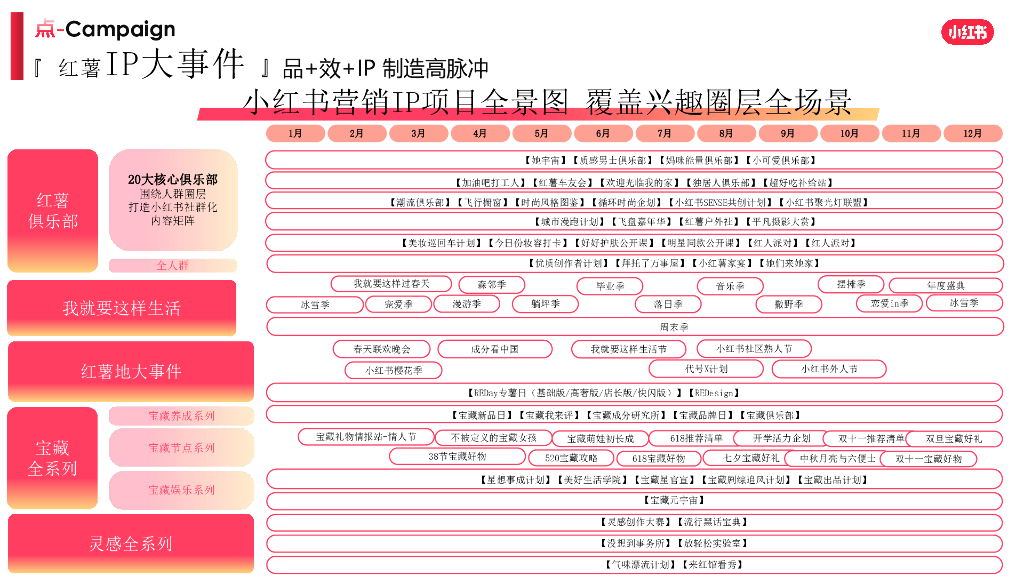The width and height of the screenshot is (1024, 576).
Task: Click the 618宝藏好物 pill
Action: 659,458
